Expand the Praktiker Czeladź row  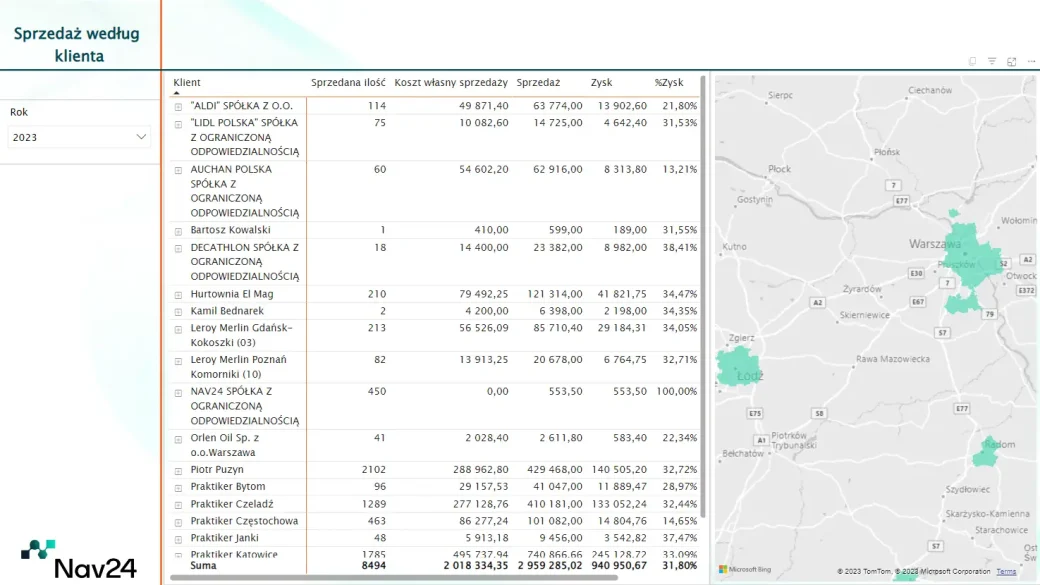(x=178, y=505)
